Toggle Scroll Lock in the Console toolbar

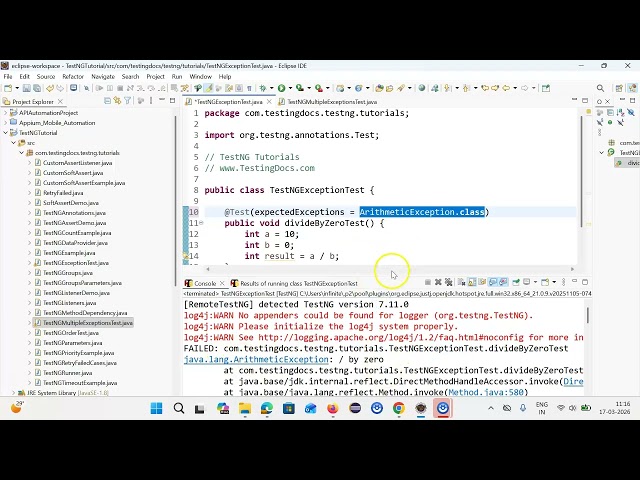pos(472,282)
